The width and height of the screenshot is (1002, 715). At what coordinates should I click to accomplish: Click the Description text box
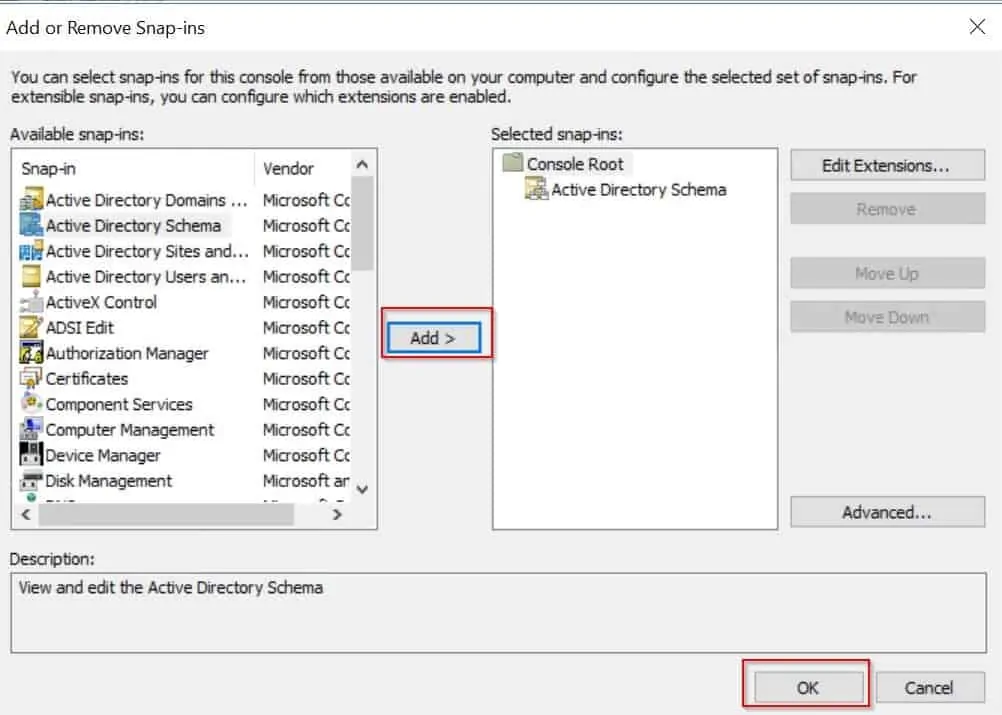coord(498,613)
